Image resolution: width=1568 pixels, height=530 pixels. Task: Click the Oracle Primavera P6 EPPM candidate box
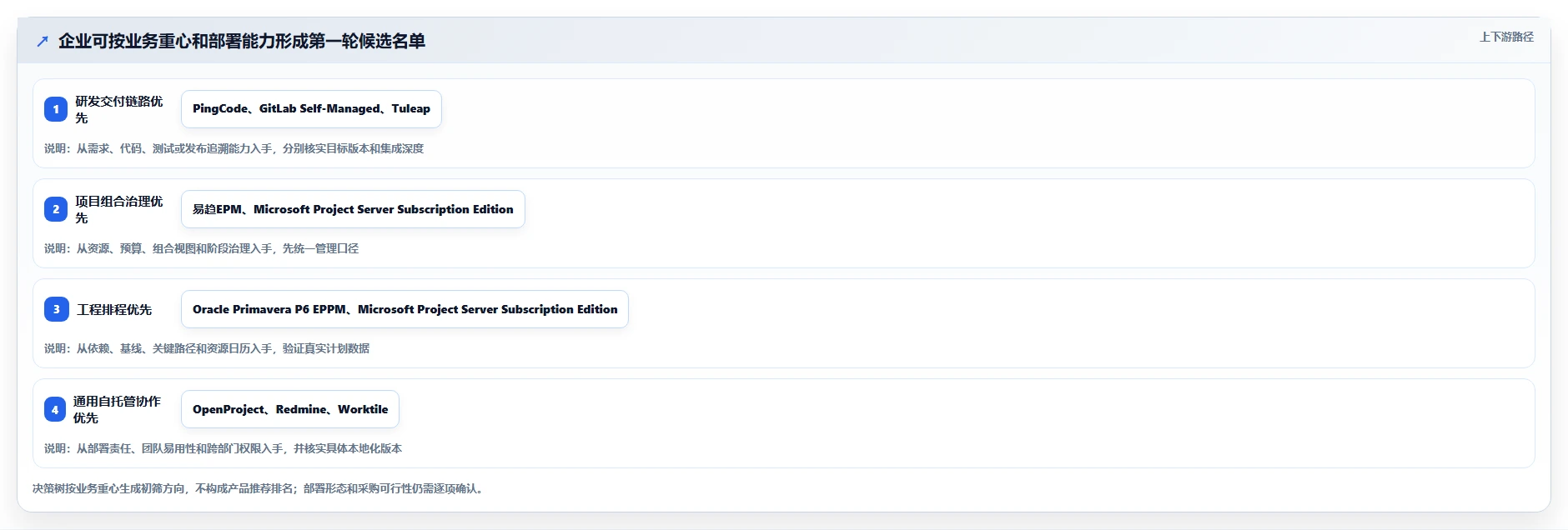[x=405, y=309]
